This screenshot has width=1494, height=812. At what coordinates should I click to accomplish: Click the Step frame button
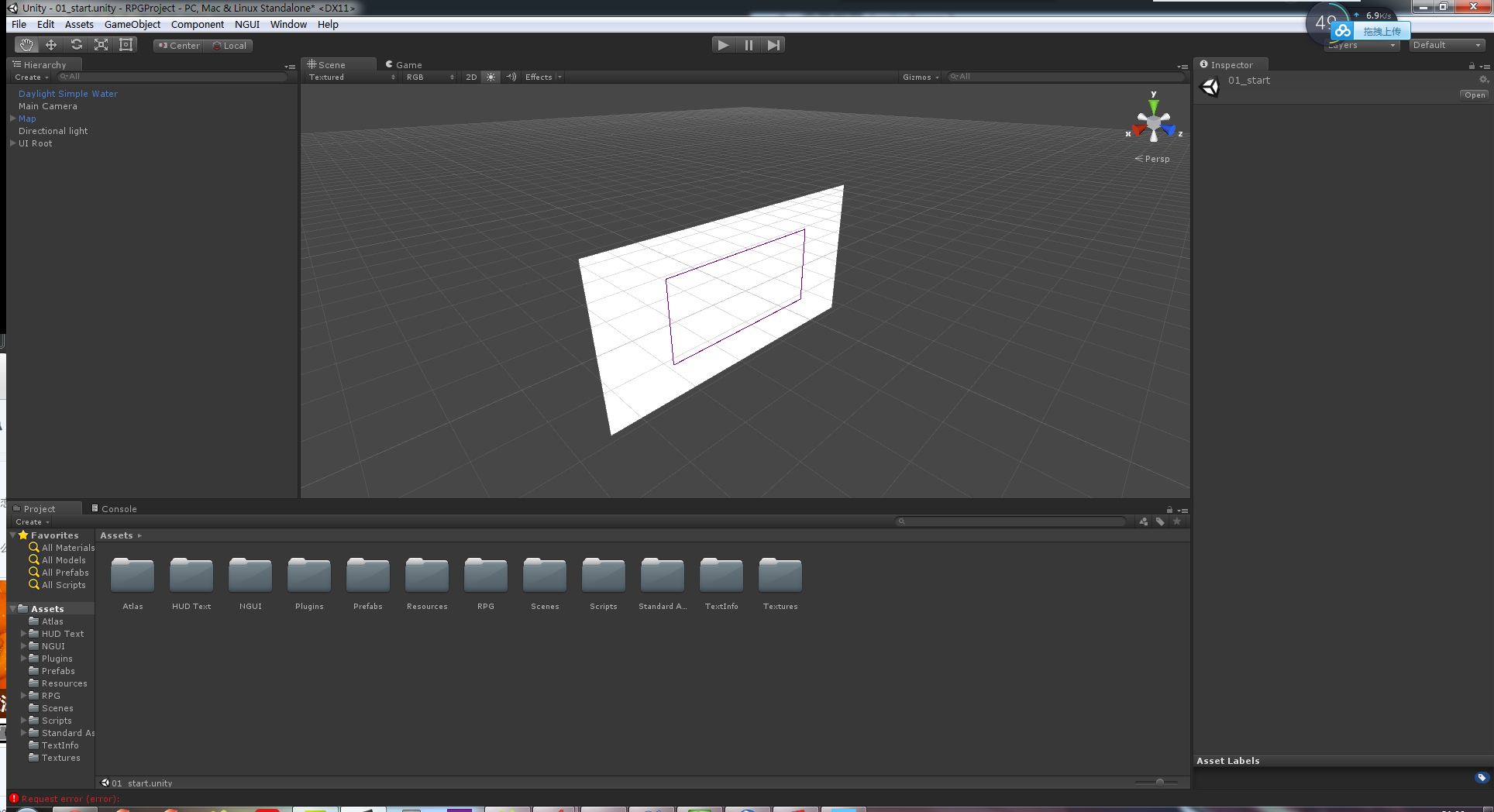[773, 44]
